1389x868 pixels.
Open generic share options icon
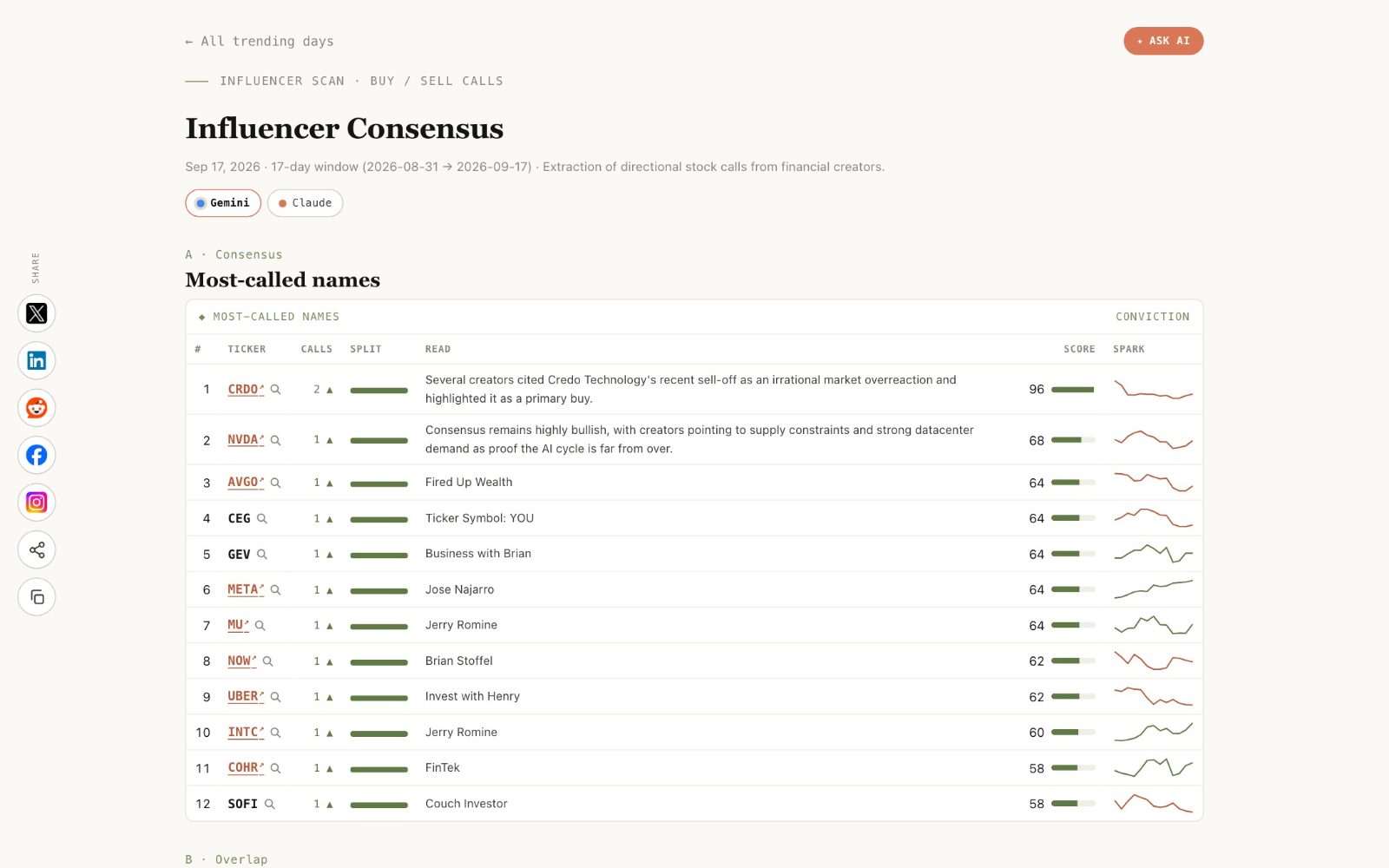pyautogui.click(x=36, y=549)
